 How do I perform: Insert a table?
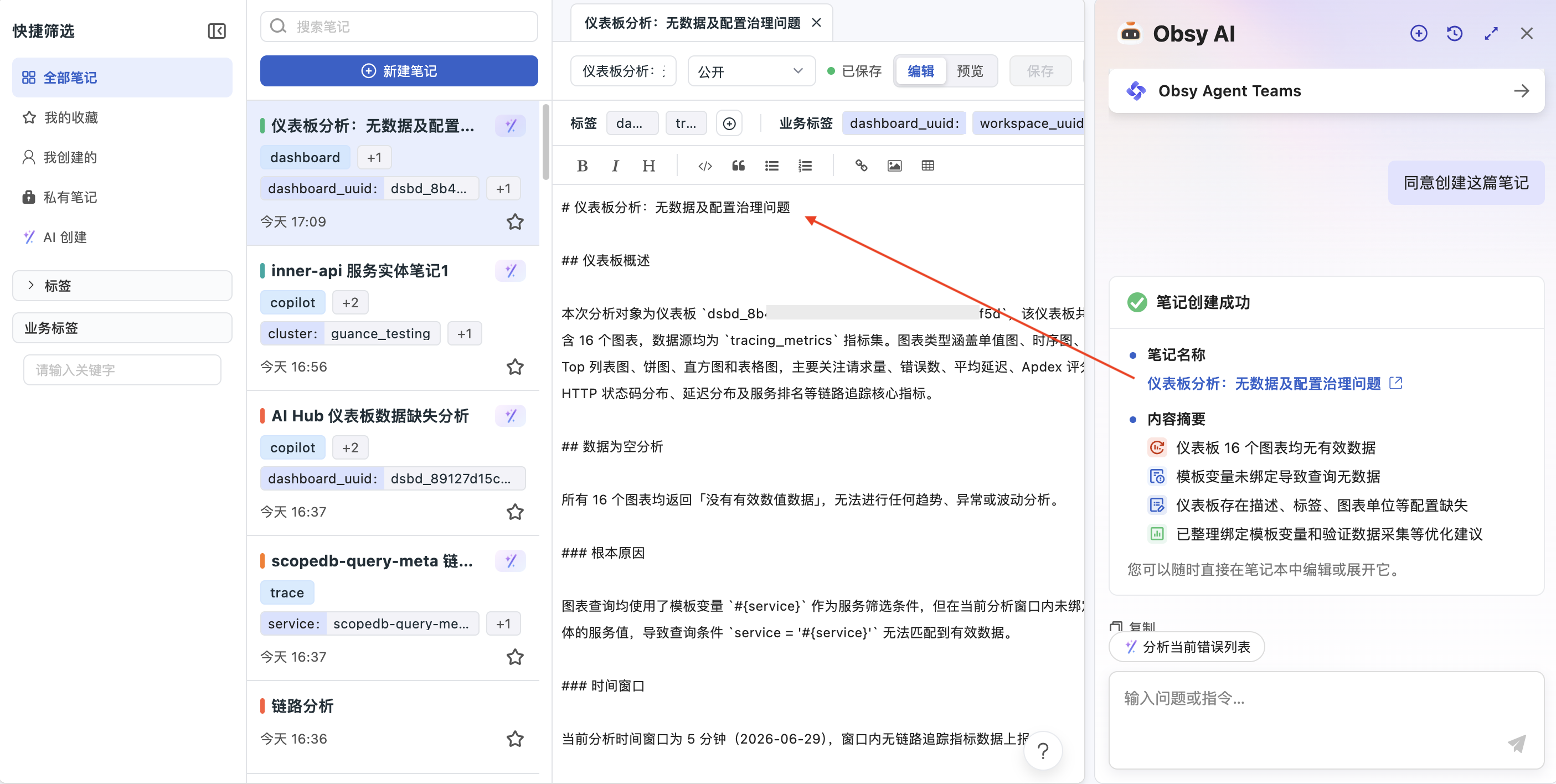[928, 166]
